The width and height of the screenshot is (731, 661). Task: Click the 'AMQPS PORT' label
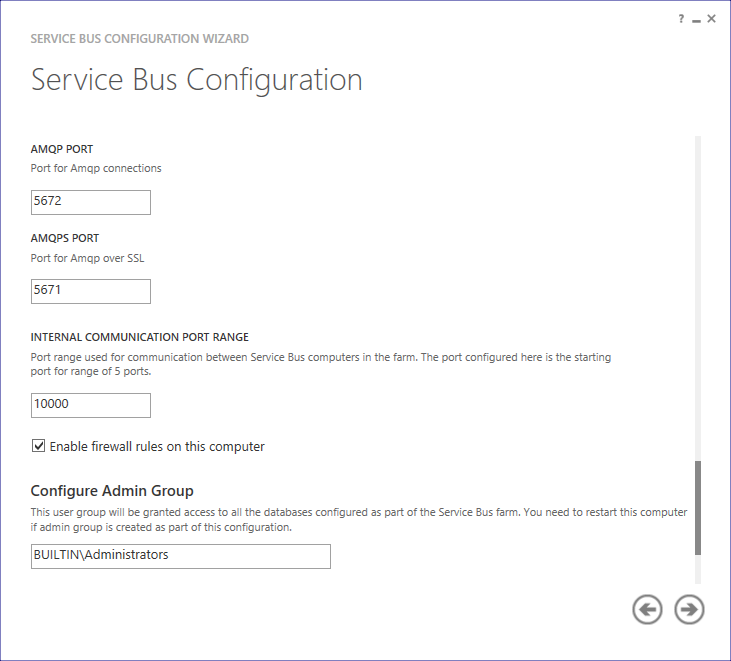tap(65, 238)
